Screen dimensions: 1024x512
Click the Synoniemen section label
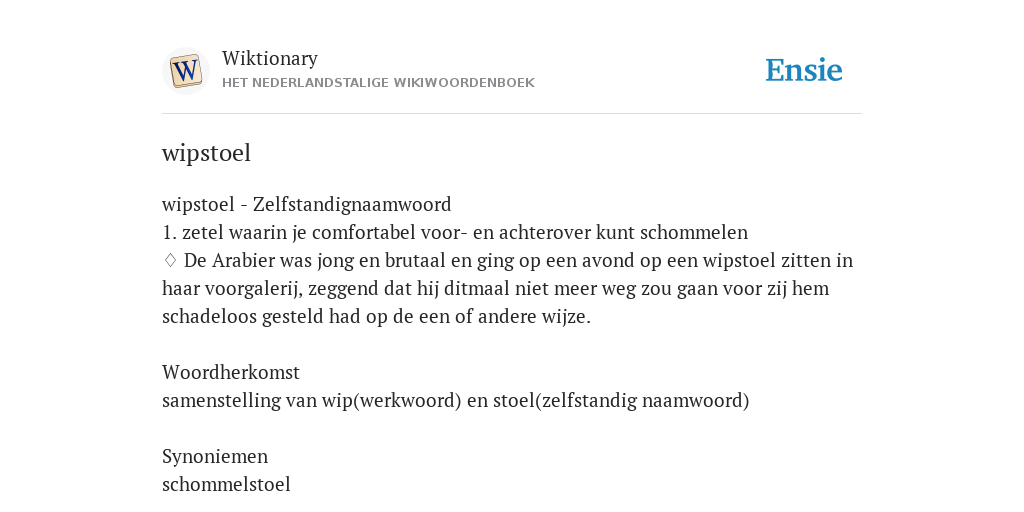coord(215,456)
